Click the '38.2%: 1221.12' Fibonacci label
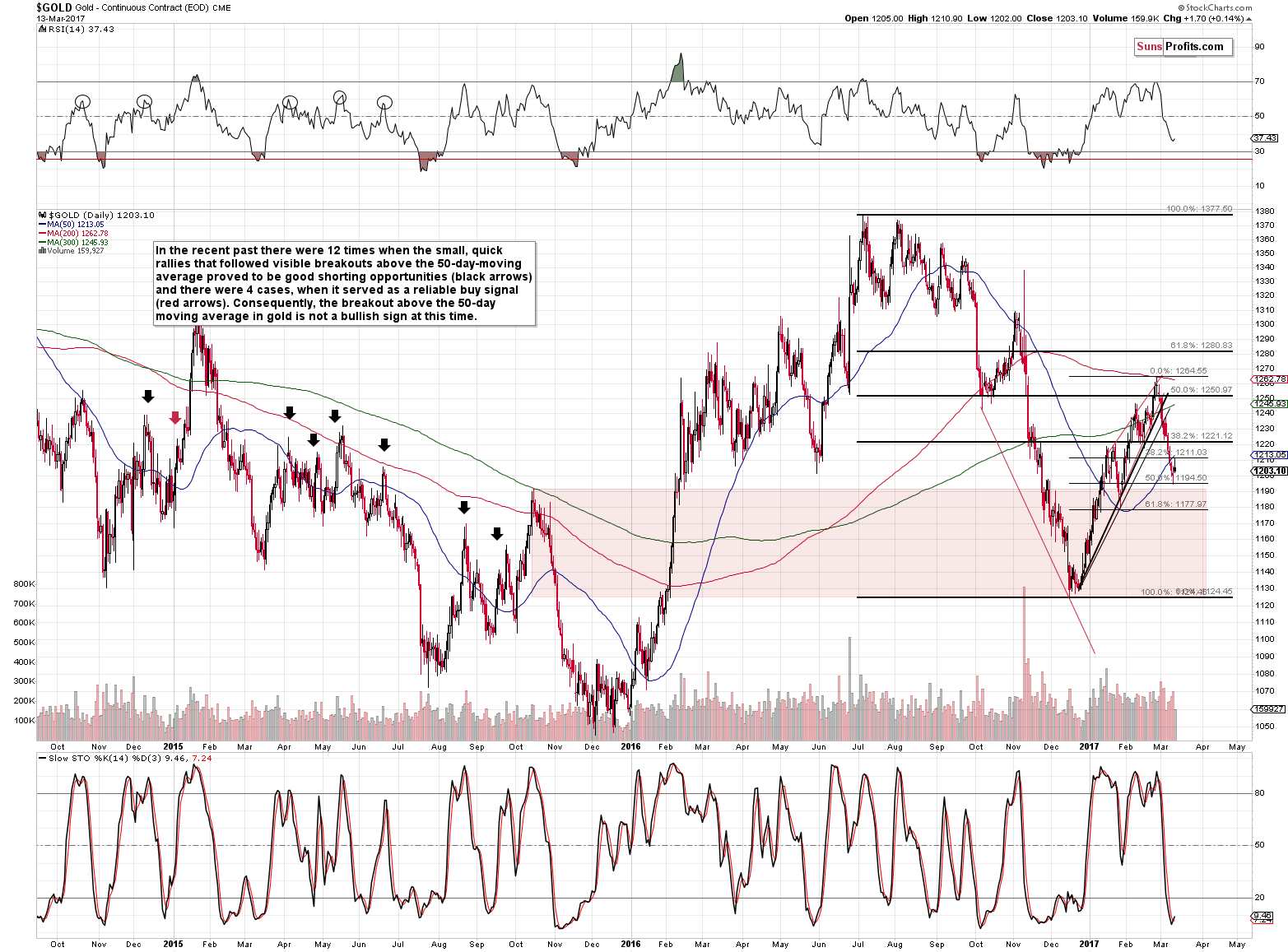The image size is (1288, 952). [1201, 436]
